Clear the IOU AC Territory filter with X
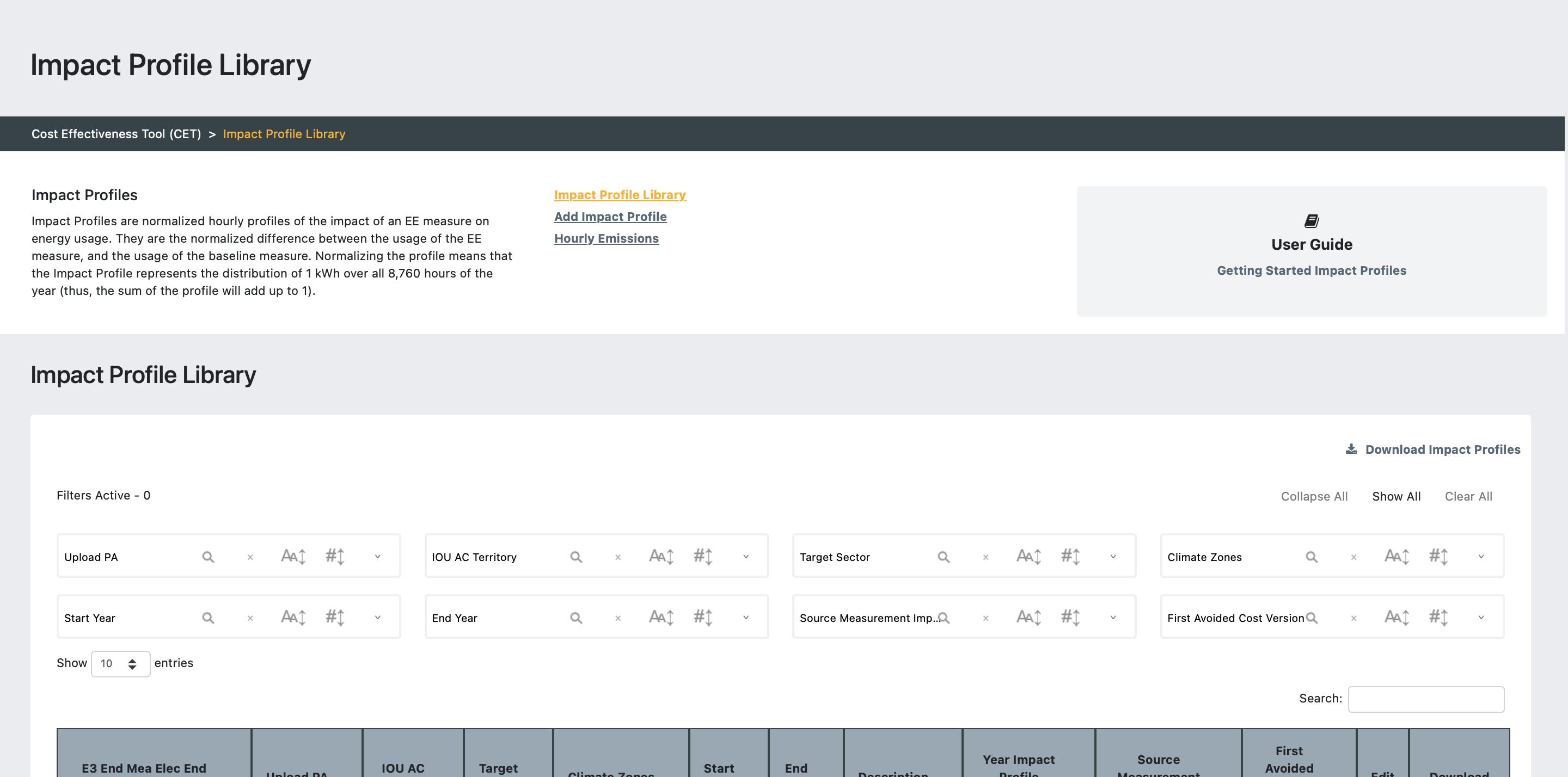Viewport: 1568px width, 777px height. point(618,557)
